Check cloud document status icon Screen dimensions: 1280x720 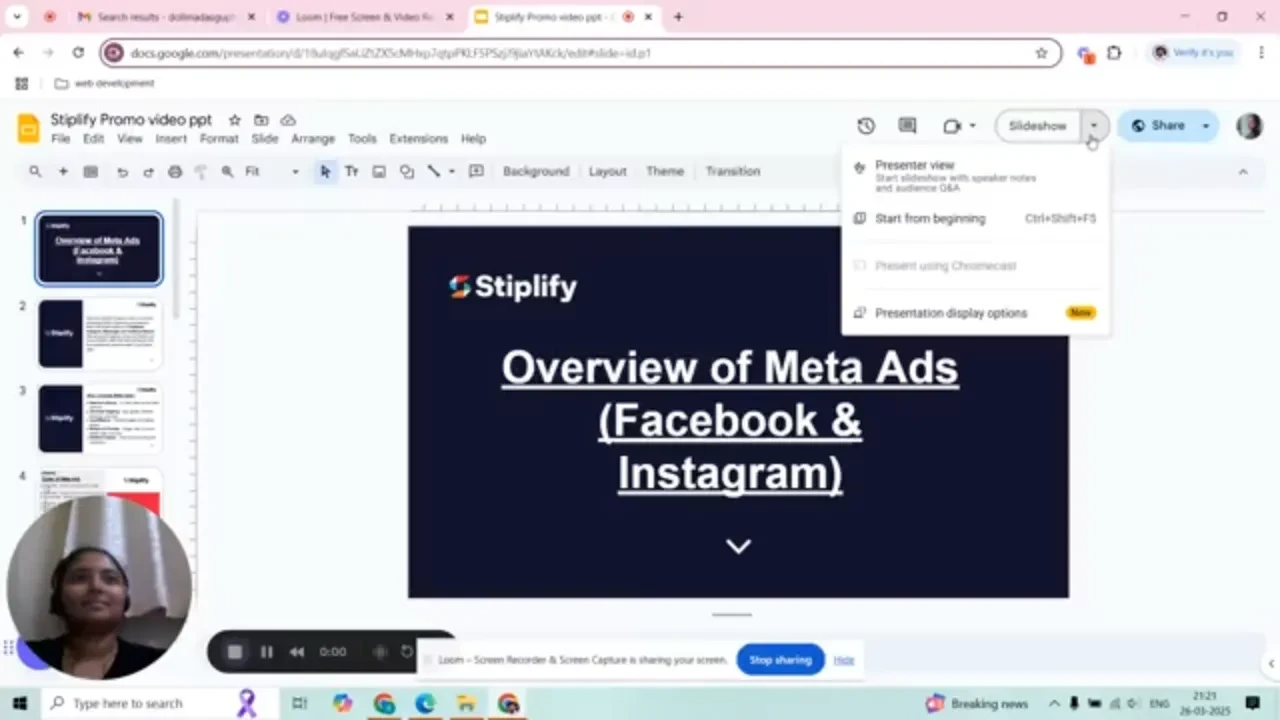pos(288,120)
